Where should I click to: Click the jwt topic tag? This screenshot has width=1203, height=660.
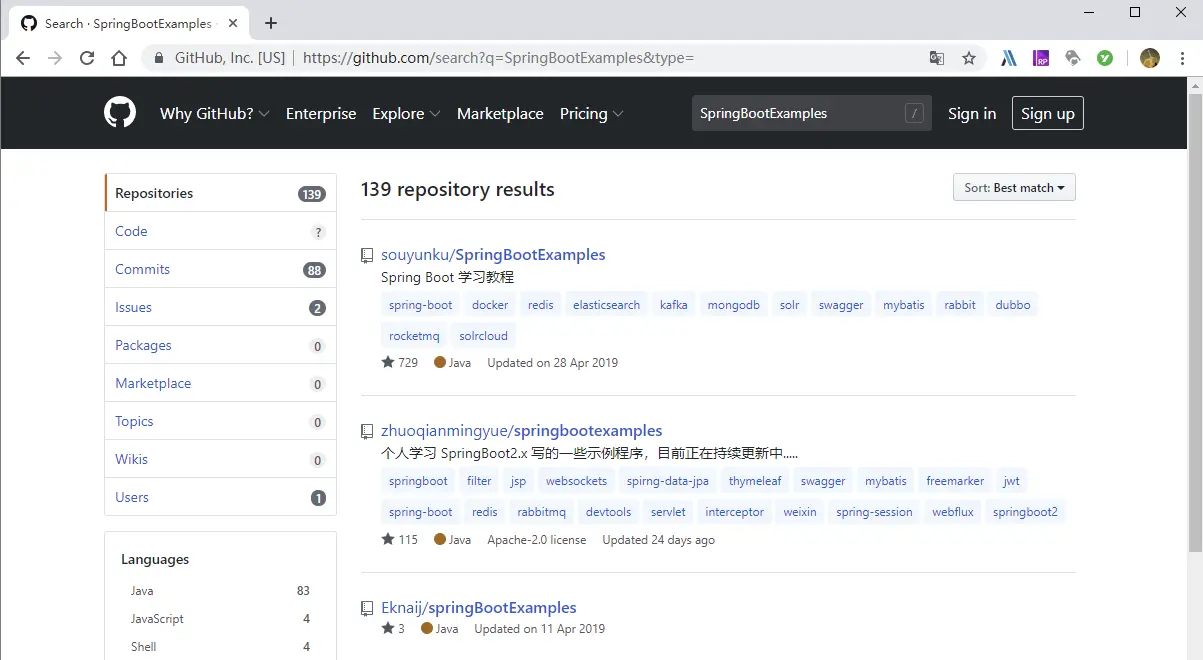(x=1012, y=481)
